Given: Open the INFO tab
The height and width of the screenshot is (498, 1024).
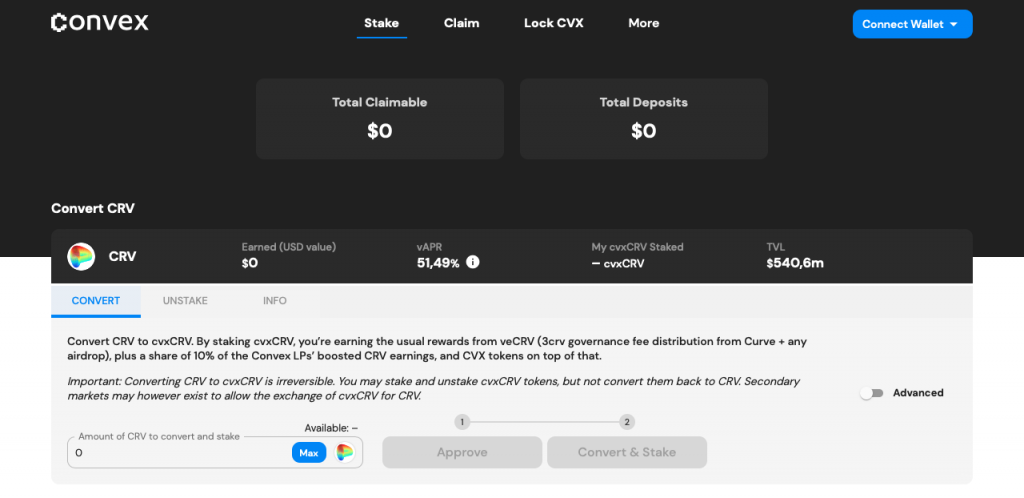Looking at the screenshot, I should (275, 301).
